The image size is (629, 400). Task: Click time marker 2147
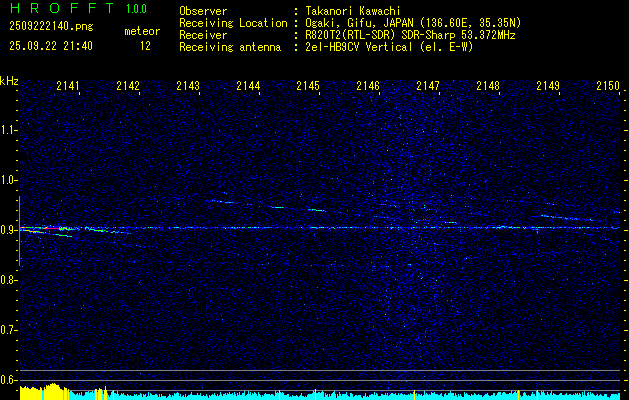(428, 86)
